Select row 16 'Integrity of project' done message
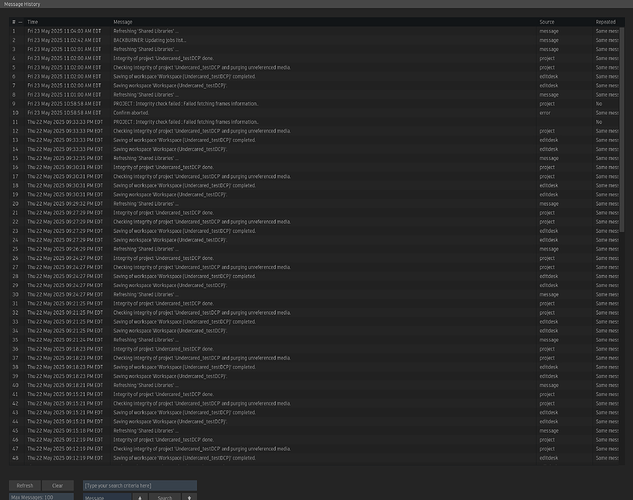 tap(163, 167)
